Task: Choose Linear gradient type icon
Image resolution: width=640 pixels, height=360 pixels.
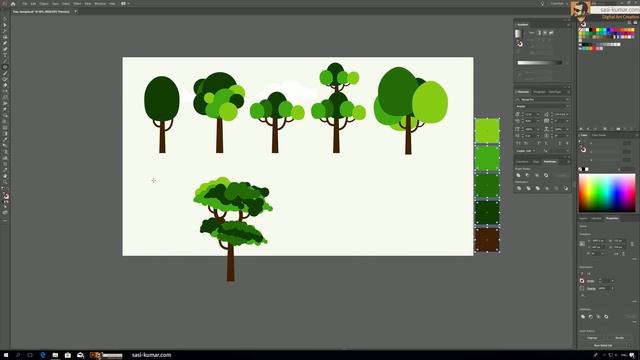Action: pos(539,33)
